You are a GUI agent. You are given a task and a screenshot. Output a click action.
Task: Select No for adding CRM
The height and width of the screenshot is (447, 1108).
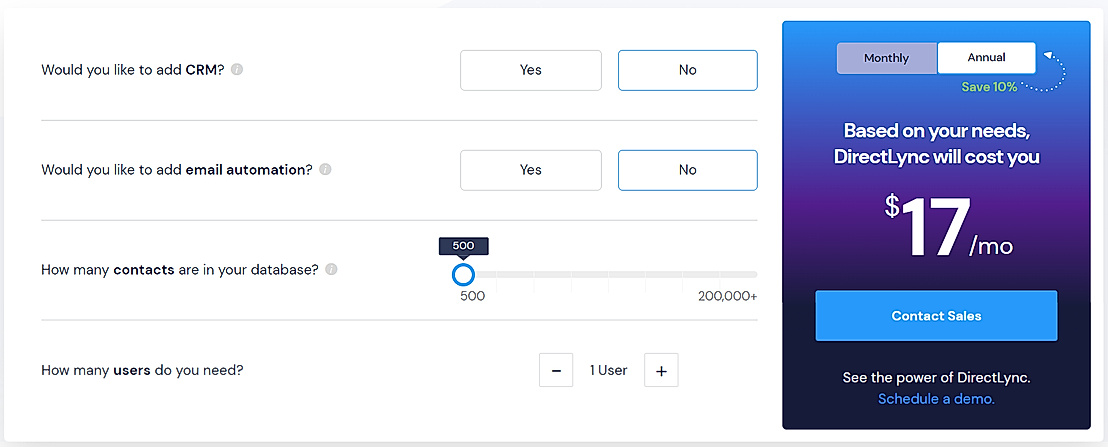[687, 70]
